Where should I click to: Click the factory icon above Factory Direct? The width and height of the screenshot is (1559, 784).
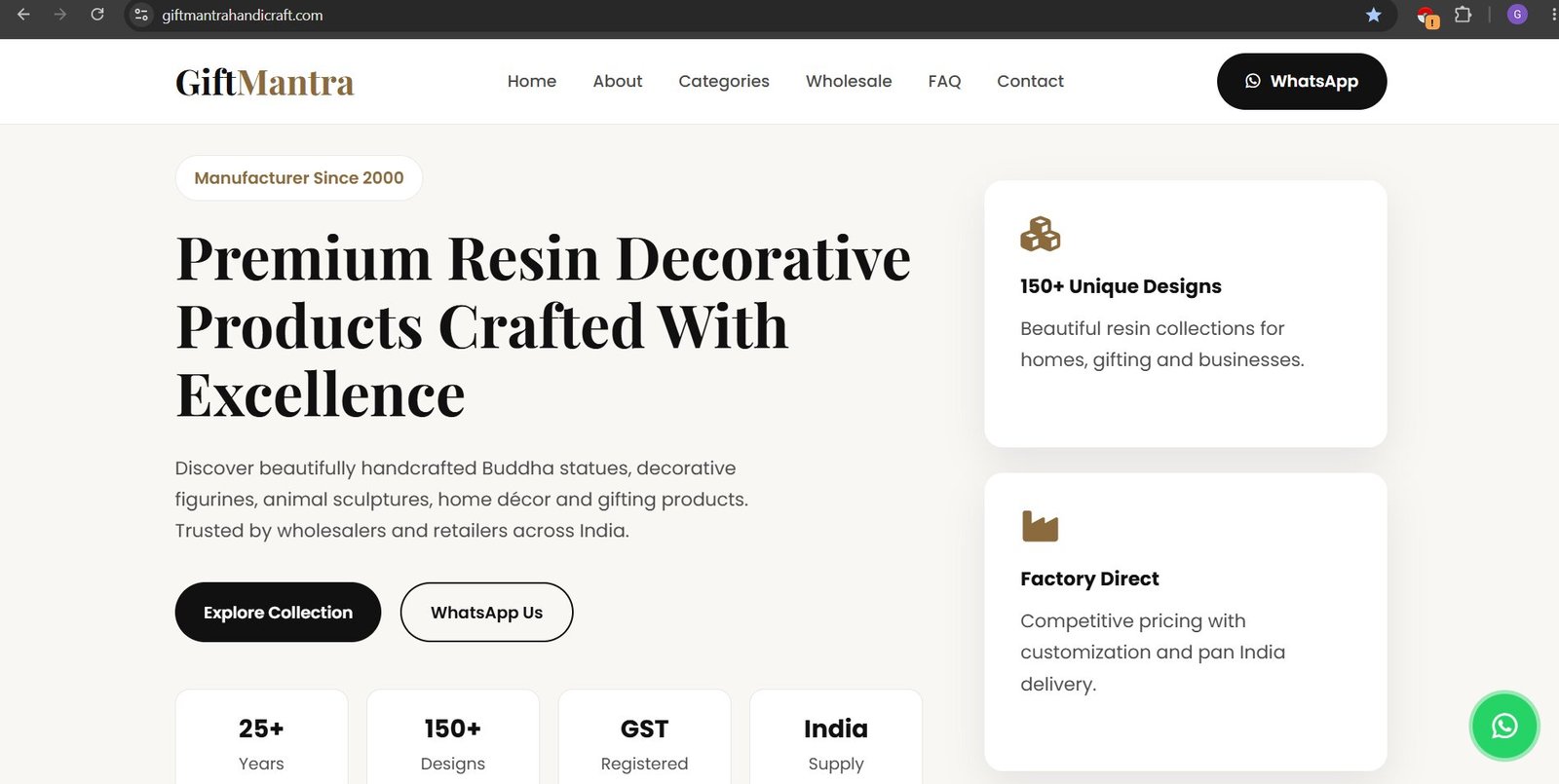coord(1040,526)
